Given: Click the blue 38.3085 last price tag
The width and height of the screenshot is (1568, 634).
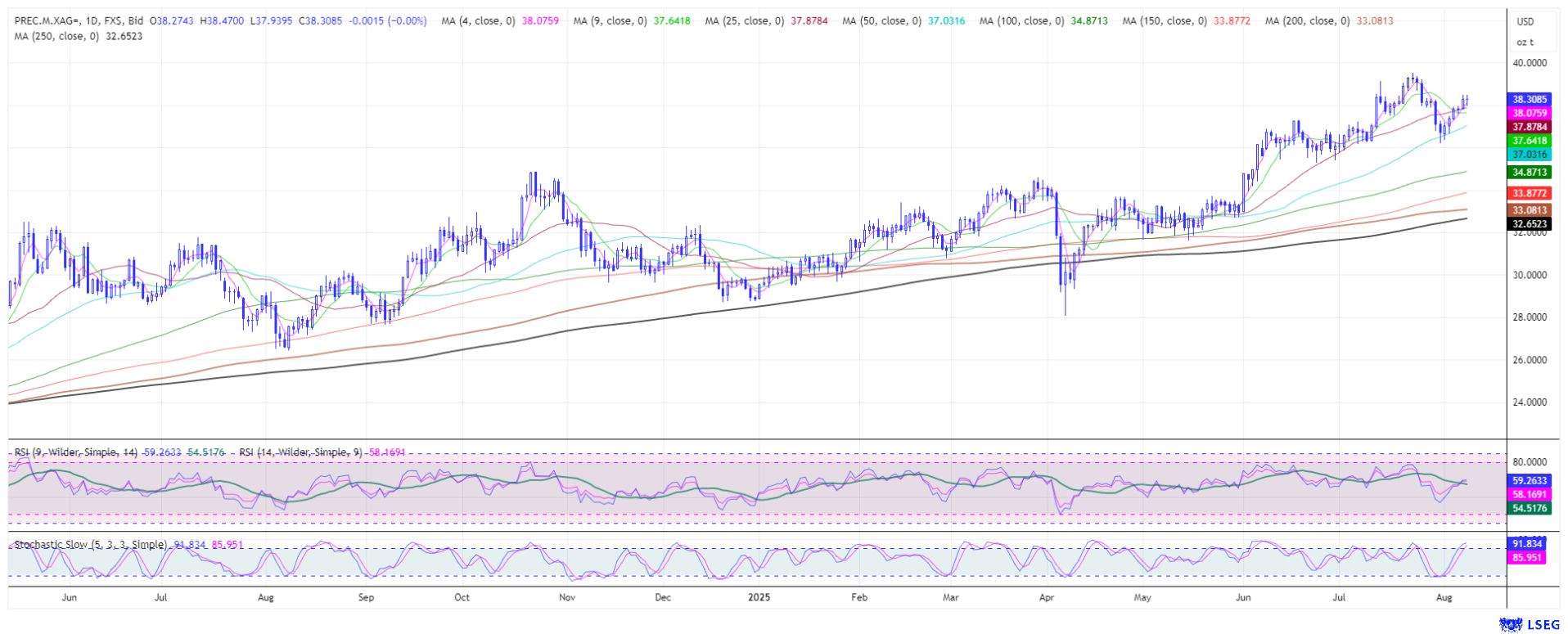Looking at the screenshot, I should [x=1530, y=99].
